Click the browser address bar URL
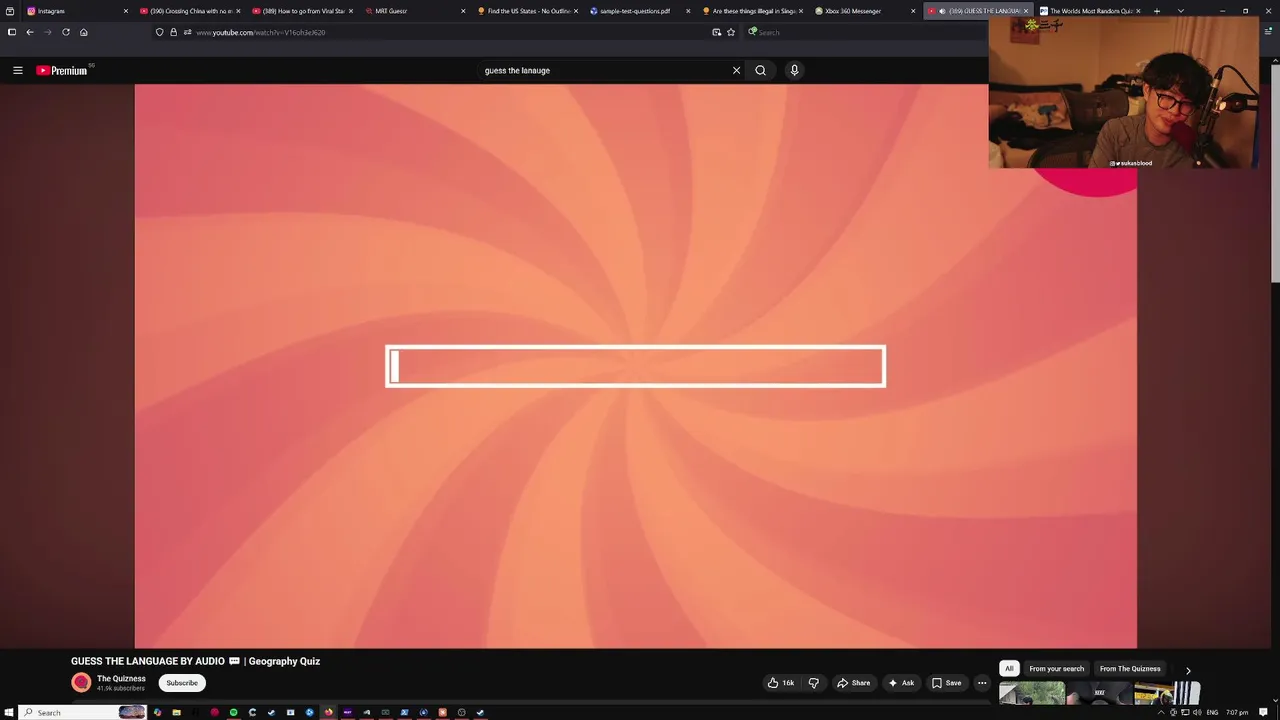The width and height of the screenshot is (1280, 720). coord(260,32)
